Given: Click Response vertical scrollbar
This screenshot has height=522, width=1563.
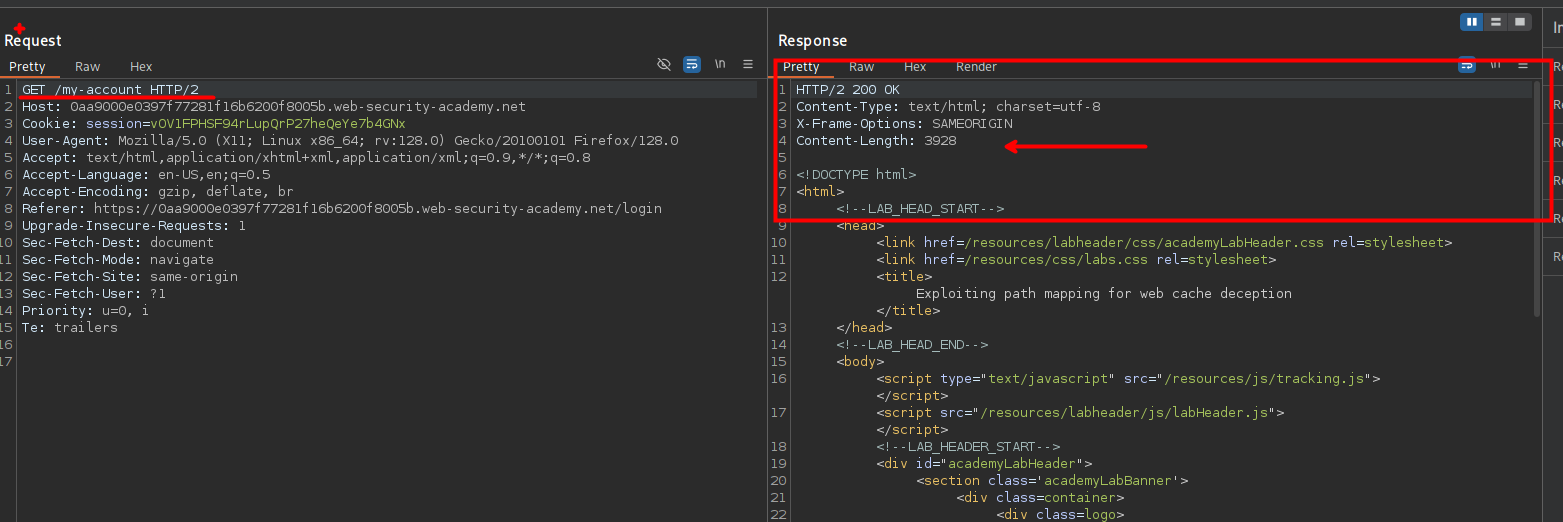Looking at the screenshot, I should pyautogui.click(x=1537, y=200).
